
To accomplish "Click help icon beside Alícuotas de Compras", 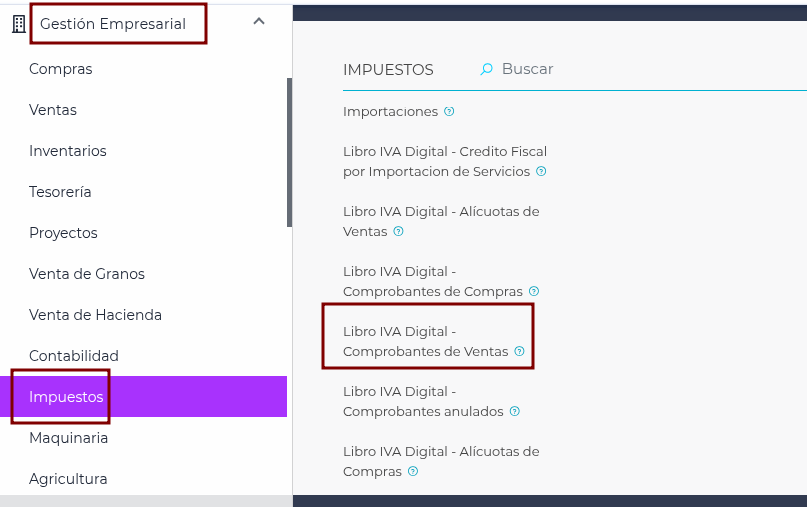I will pyautogui.click(x=413, y=471).
